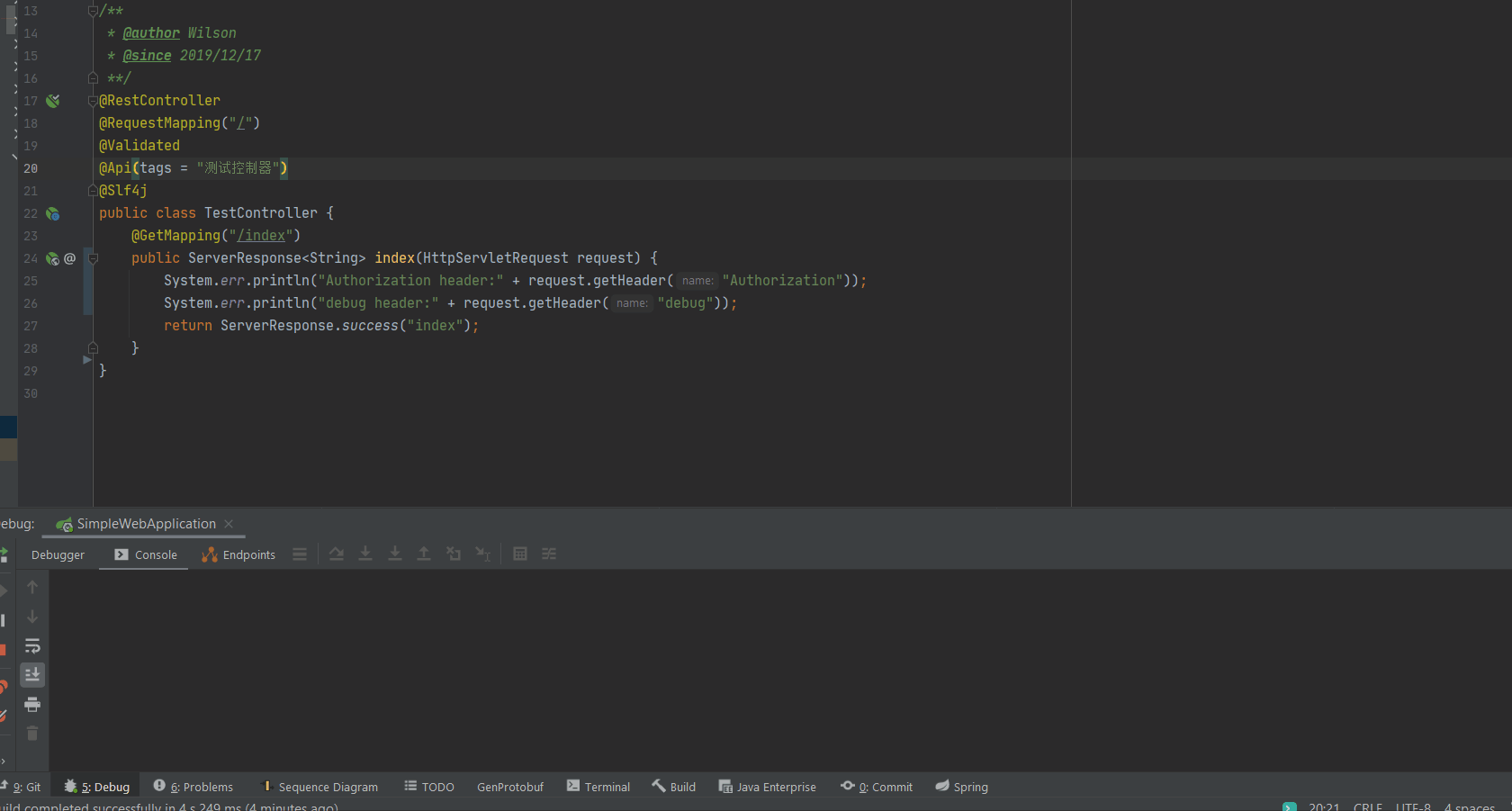Click fold marker next to @Slf4j
The image size is (1512, 811).
93,190
